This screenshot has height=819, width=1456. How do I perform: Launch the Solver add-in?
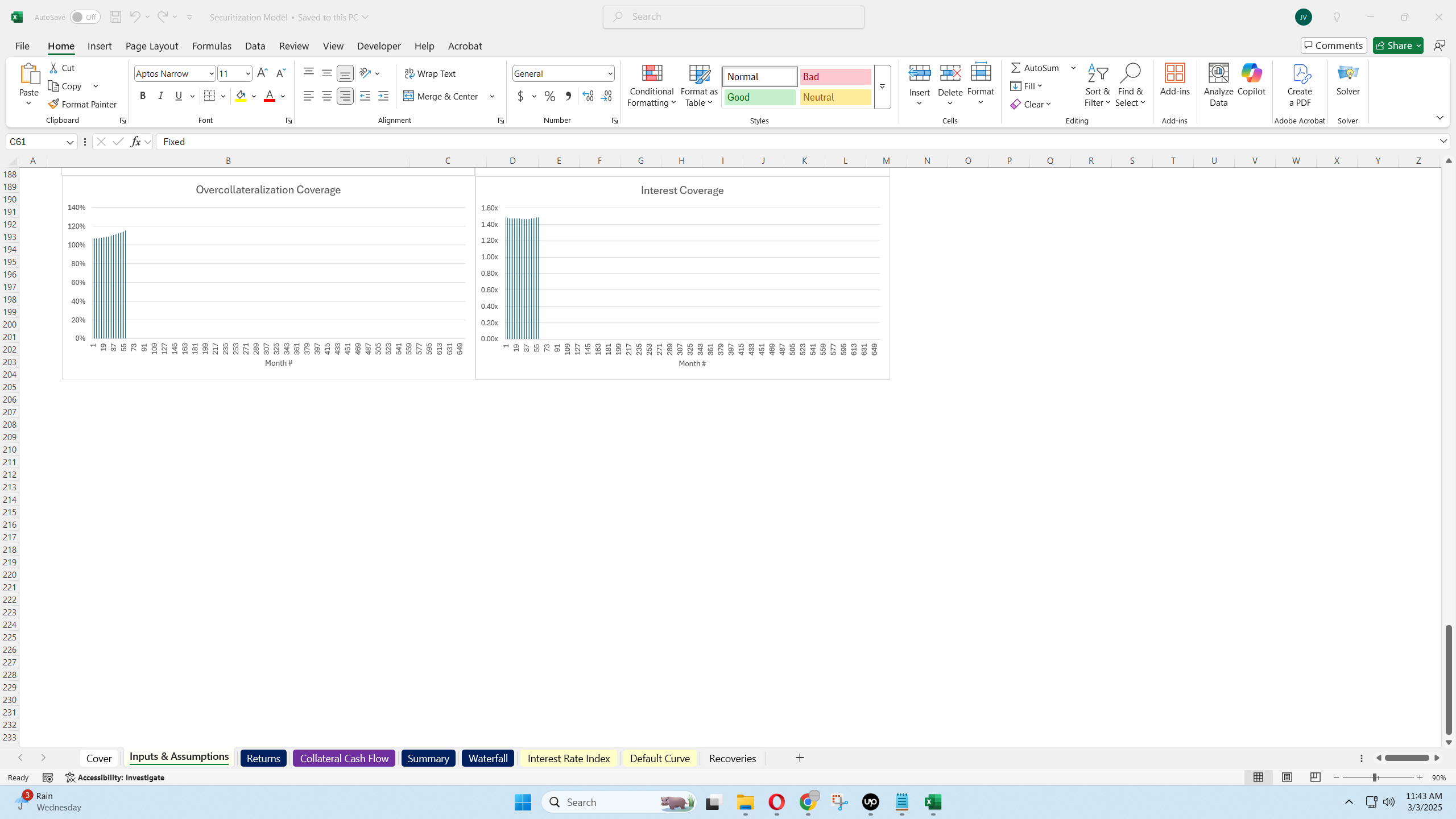(x=1348, y=80)
